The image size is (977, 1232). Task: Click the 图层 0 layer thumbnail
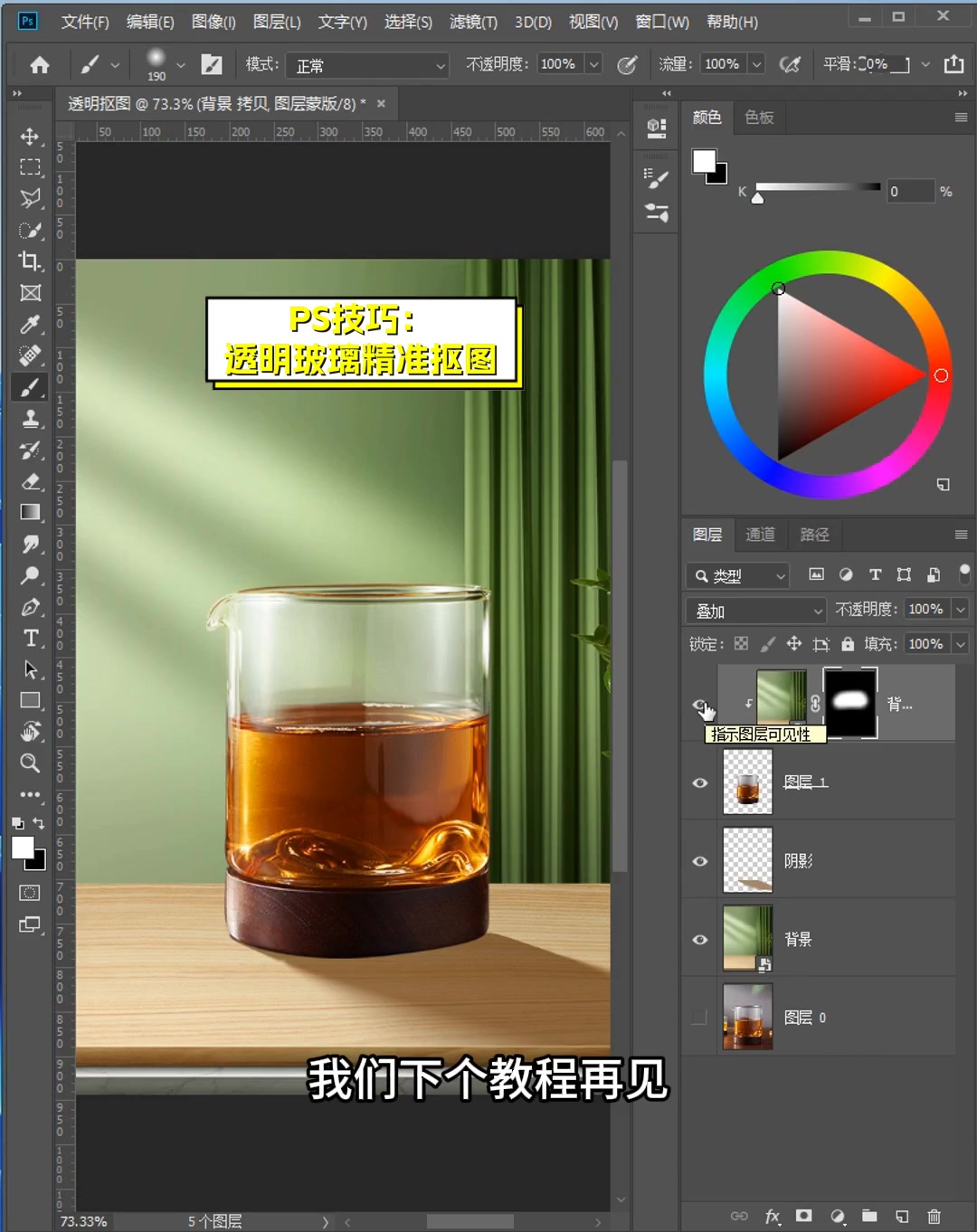pyautogui.click(x=747, y=1017)
